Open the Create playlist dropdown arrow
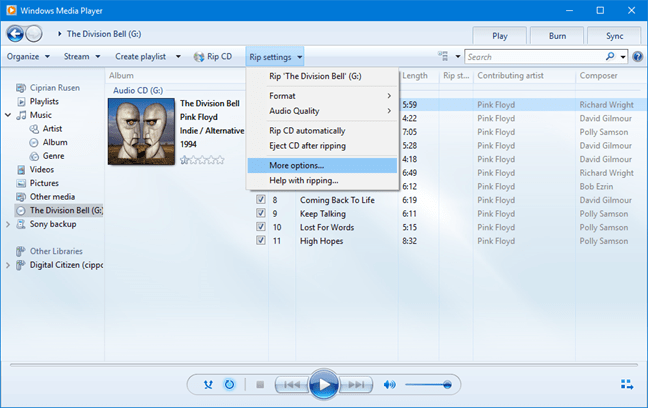Screen dimensions: 648x408 [178, 57]
